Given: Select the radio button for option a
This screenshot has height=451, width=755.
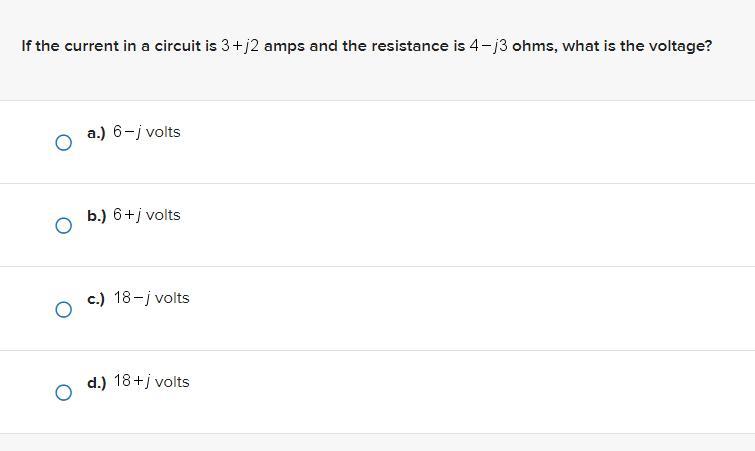Looking at the screenshot, I should coord(63,143).
